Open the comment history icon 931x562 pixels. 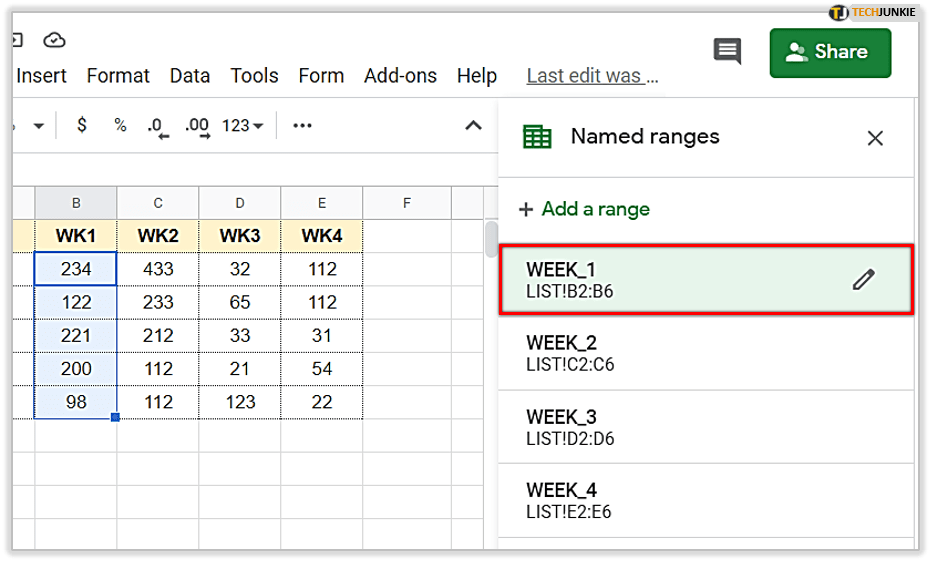(727, 52)
